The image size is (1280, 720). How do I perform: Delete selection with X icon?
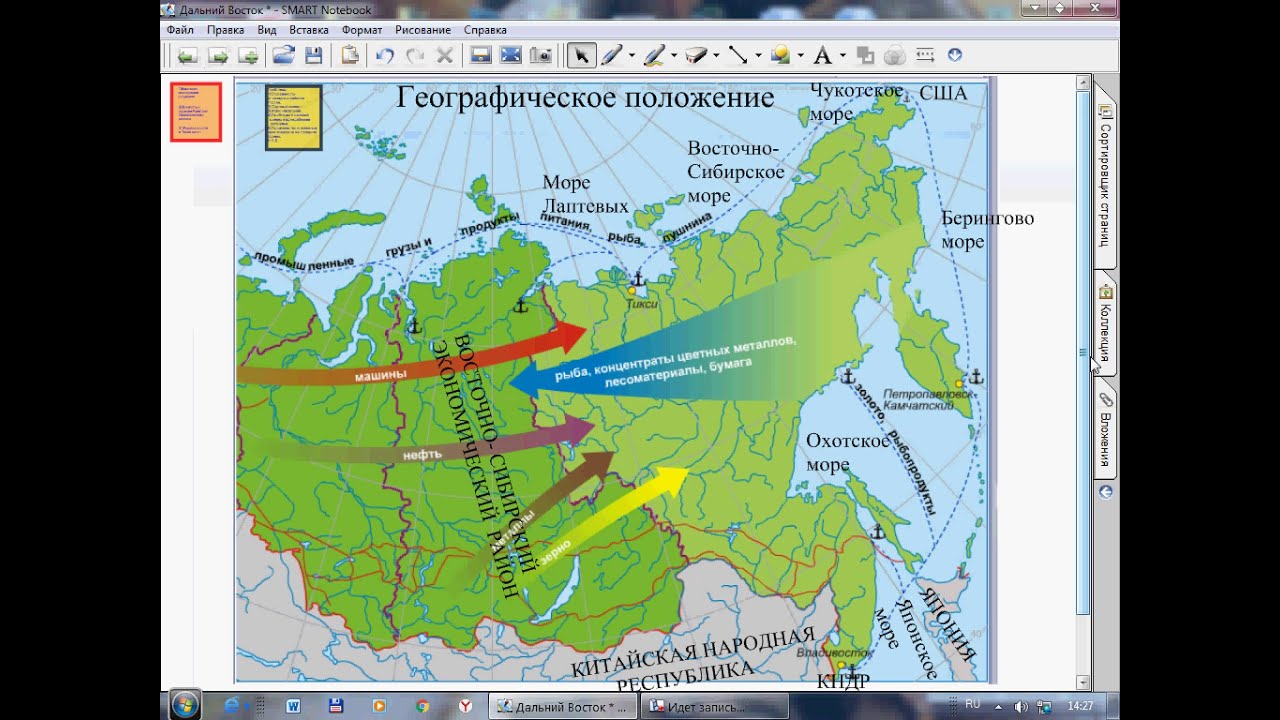click(x=445, y=56)
